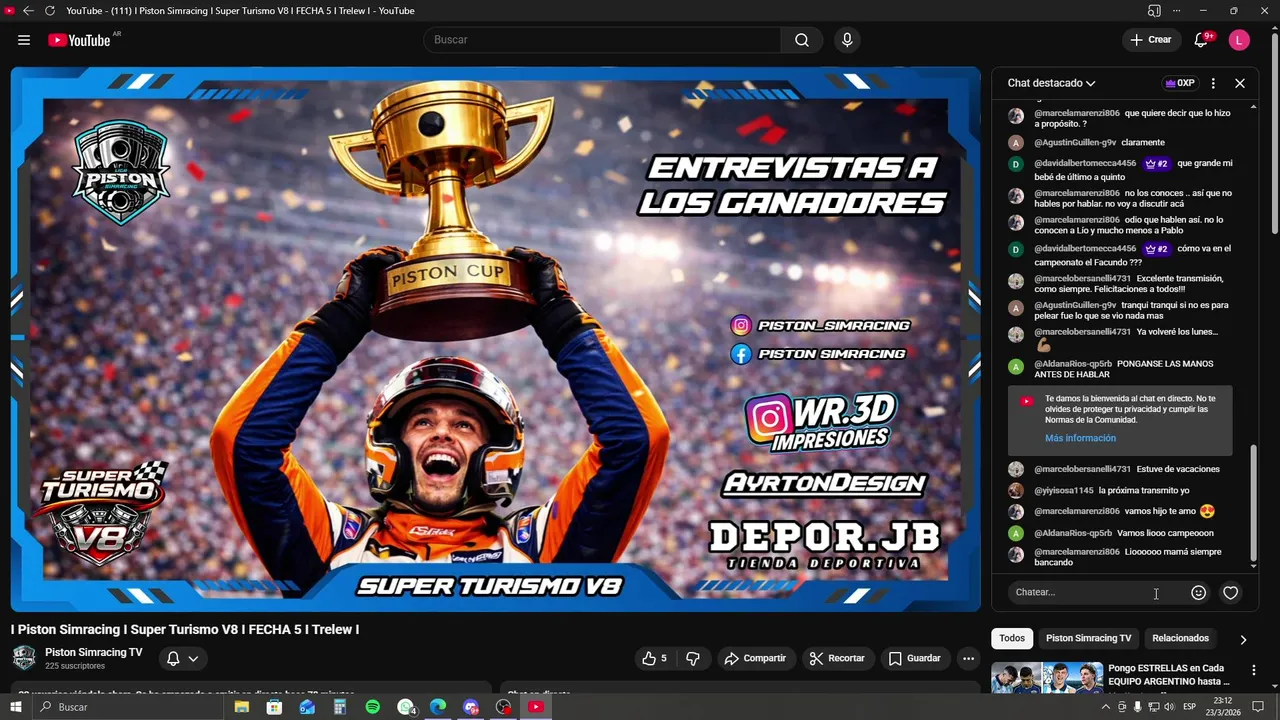Open Microsoft Store from taskbar
This screenshot has width=1280, height=720.
(x=274, y=707)
